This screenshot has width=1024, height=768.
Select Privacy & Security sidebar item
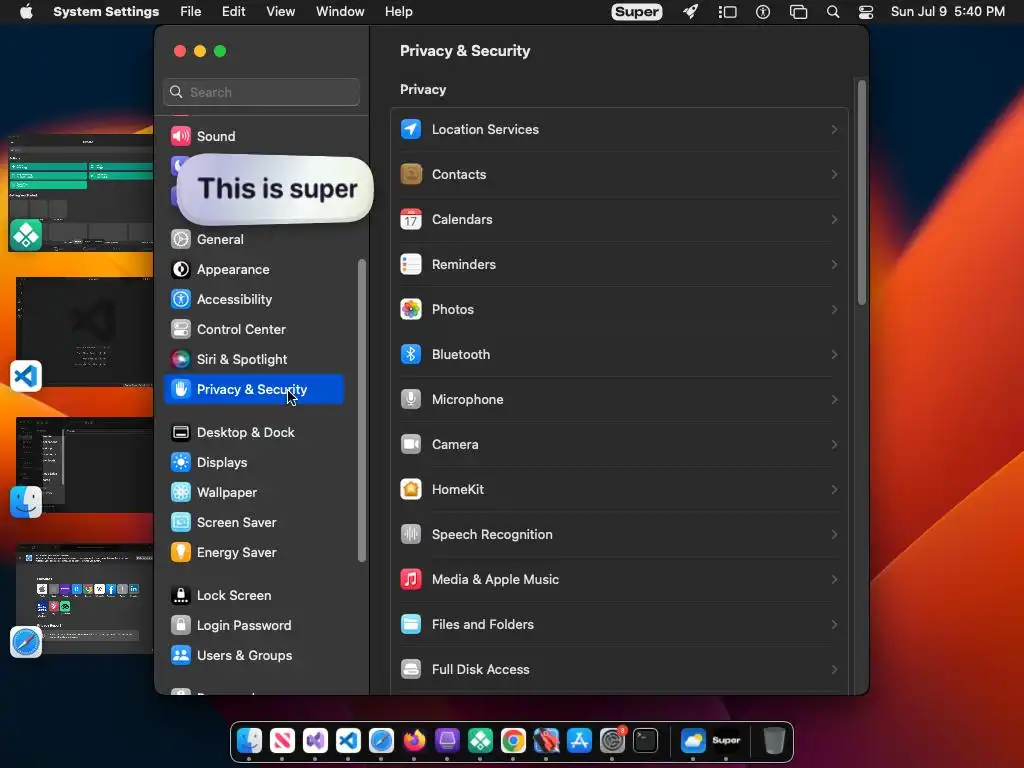(253, 389)
